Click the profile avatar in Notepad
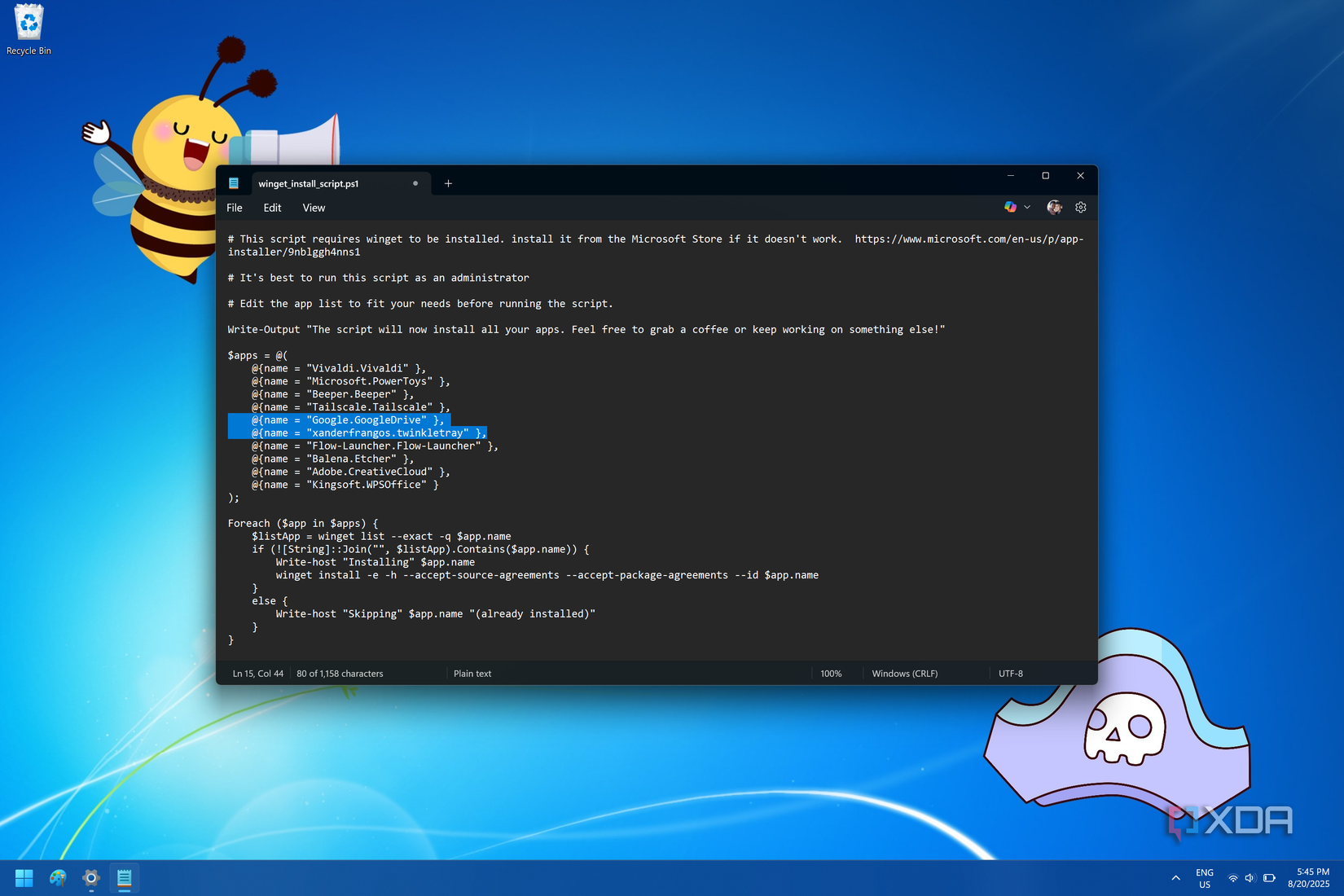Screen dimensions: 1344x896 [1054, 207]
